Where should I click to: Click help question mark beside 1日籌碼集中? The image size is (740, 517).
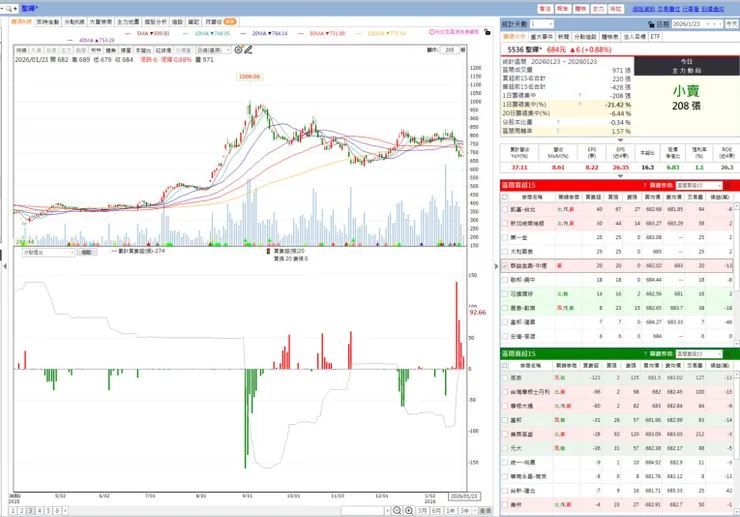point(580,95)
